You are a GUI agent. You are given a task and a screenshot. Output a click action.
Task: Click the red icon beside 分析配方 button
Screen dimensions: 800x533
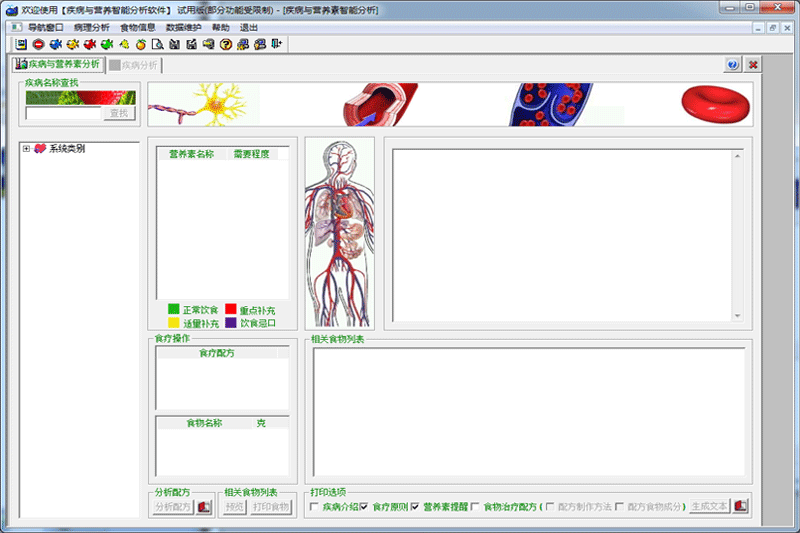pyautogui.click(x=203, y=506)
